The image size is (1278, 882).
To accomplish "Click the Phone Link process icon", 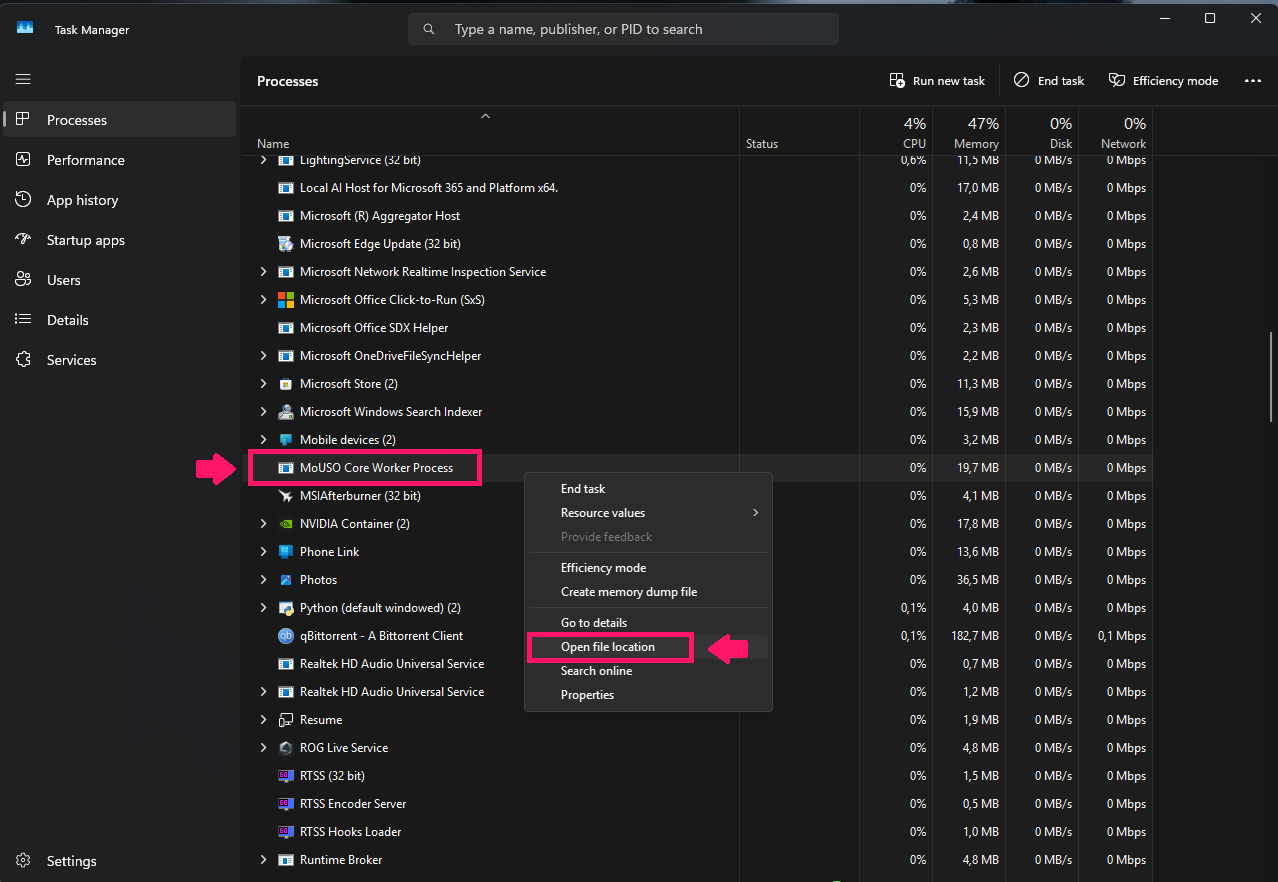I will pyautogui.click(x=285, y=552).
